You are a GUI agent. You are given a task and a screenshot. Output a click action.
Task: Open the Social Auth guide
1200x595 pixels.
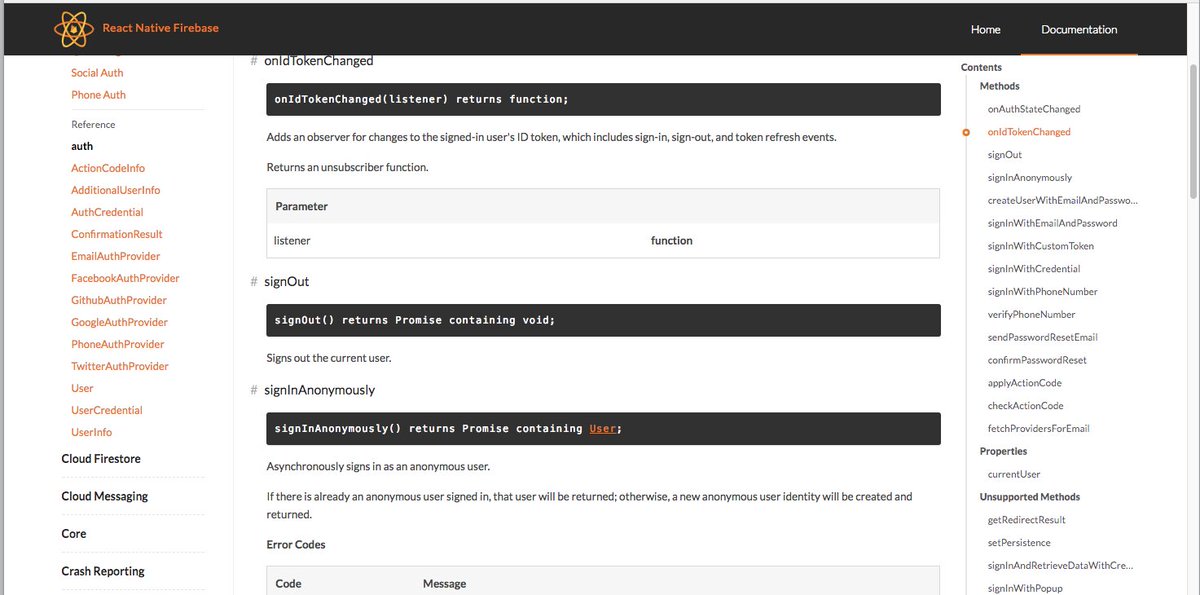pyautogui.click(x=96, y=72)
